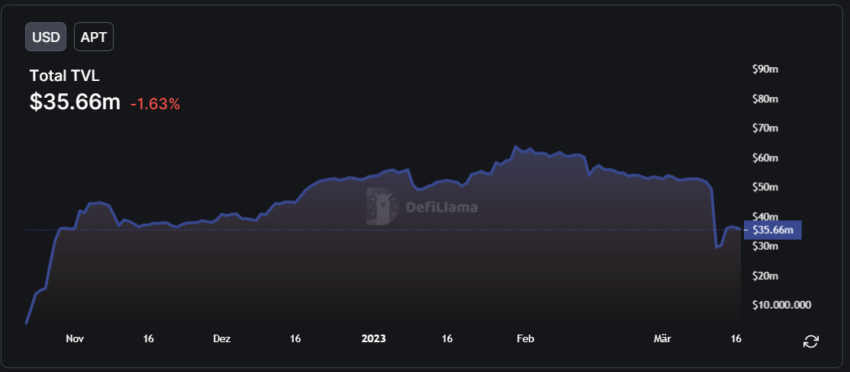
Task: Click the blue $35.66m axis price tag
Action: click(x=773, y=230)
